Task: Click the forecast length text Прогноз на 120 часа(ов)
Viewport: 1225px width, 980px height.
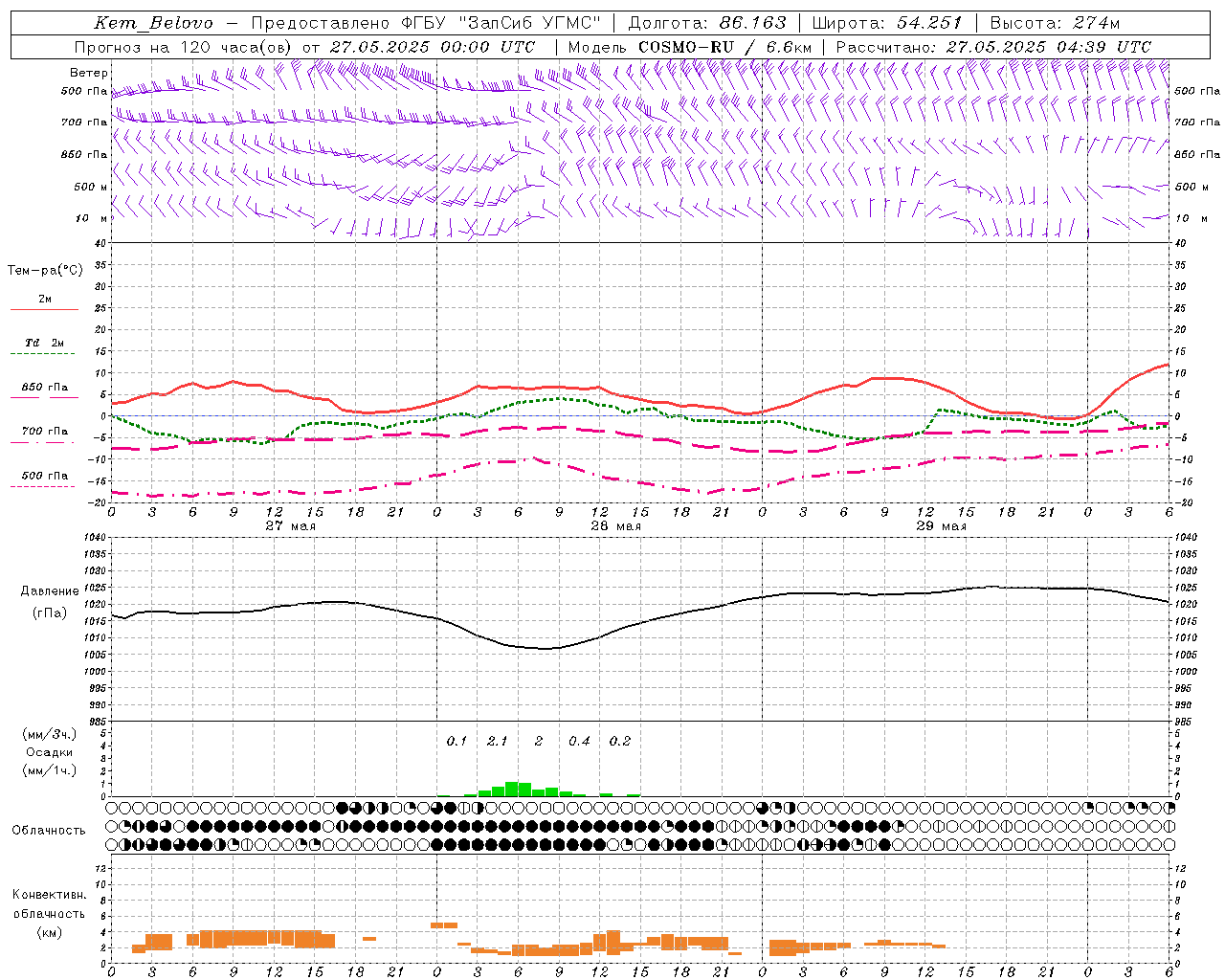Action: pyautogui.click(x=184, y=47)
